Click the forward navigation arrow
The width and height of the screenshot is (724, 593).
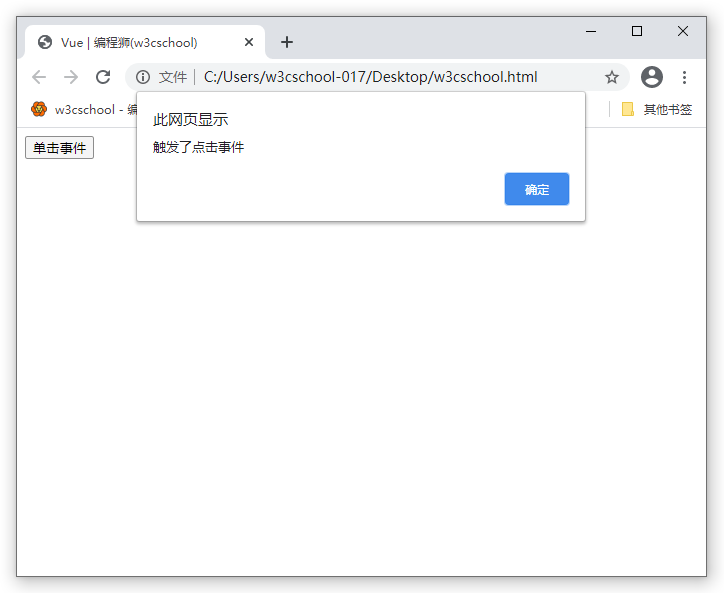click(x=70, y=77)
